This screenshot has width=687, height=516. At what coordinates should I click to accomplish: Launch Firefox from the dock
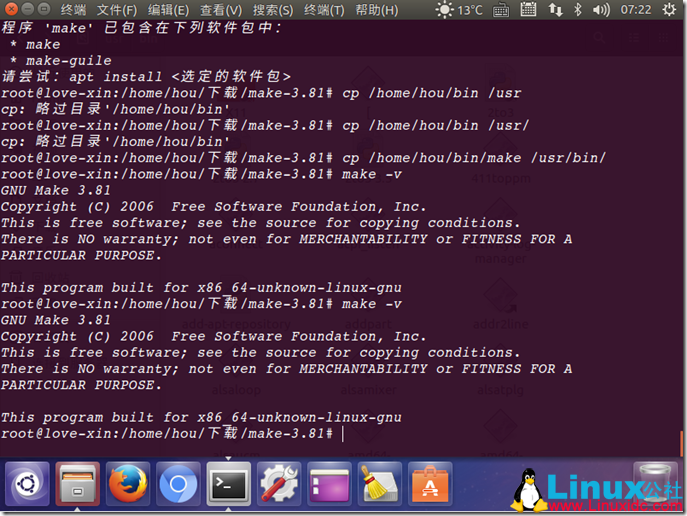pyautogui.click(x=128, y=484)
